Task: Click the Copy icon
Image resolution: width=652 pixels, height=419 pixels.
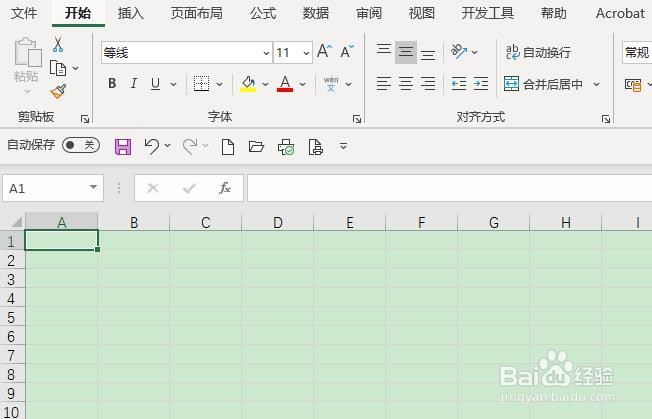Action: pos(58,68)
